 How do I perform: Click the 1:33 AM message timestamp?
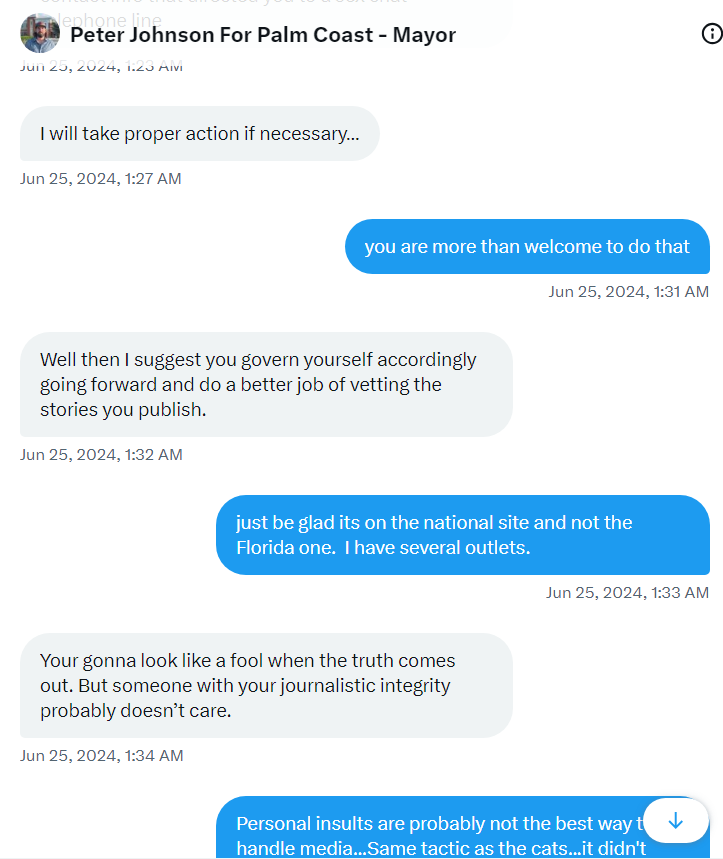(627, 593)
